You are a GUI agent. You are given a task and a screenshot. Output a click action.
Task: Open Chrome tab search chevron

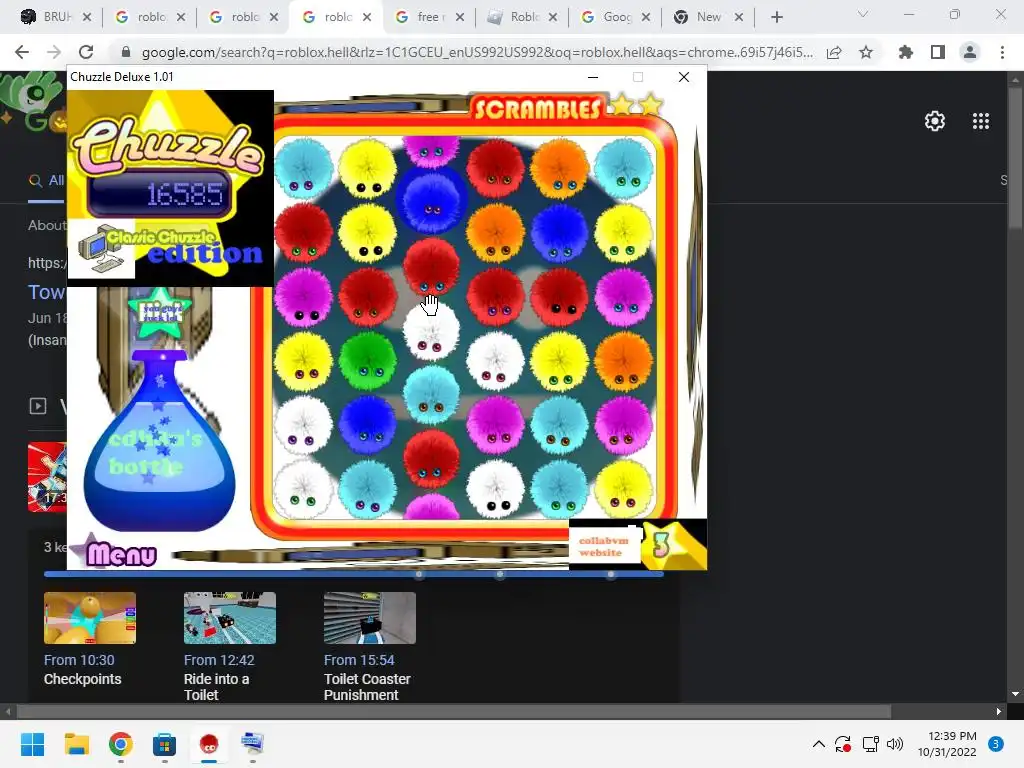click(x=863, y=14)
